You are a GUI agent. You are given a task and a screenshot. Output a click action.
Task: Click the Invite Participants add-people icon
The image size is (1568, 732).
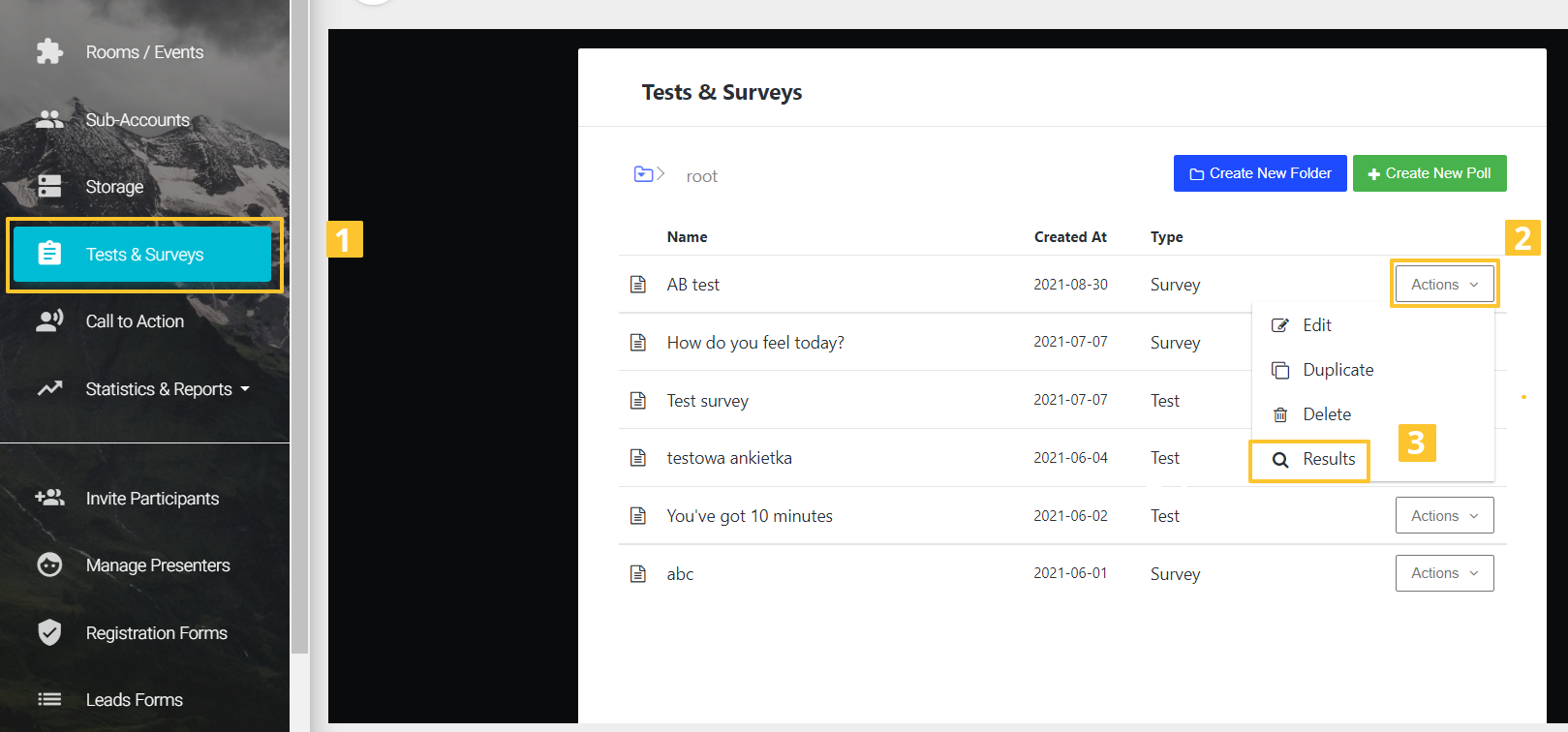tap(49, 498)
